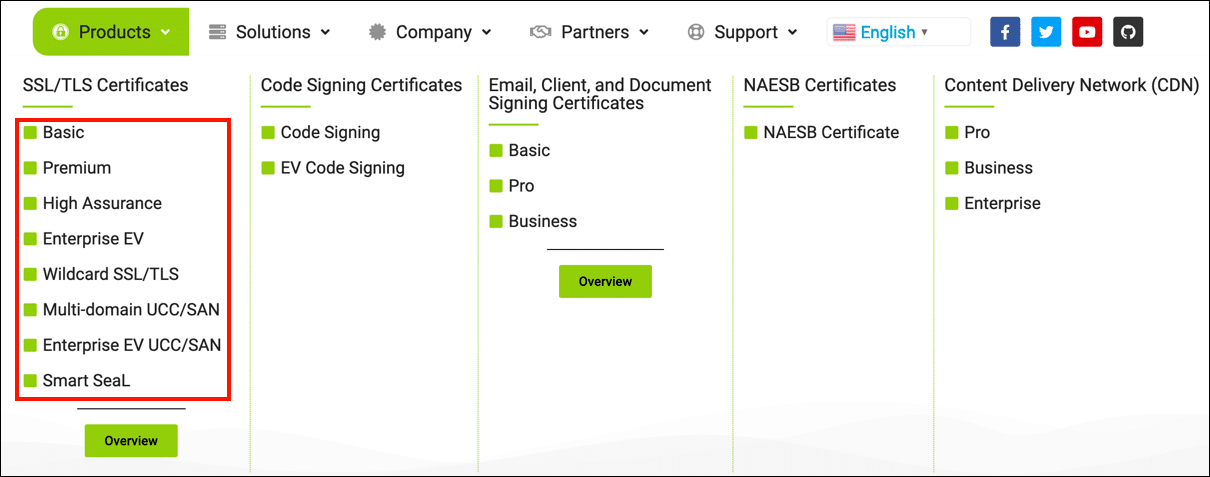This screenshot has width=1210, height=477.
Task: Open the Facebook social icon
Action: [1005, 32]
